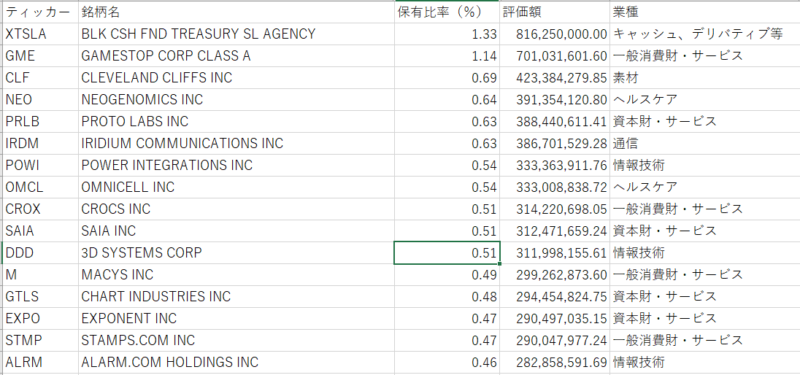Click the POWER INTEGRATIONS INC cell

236,166
